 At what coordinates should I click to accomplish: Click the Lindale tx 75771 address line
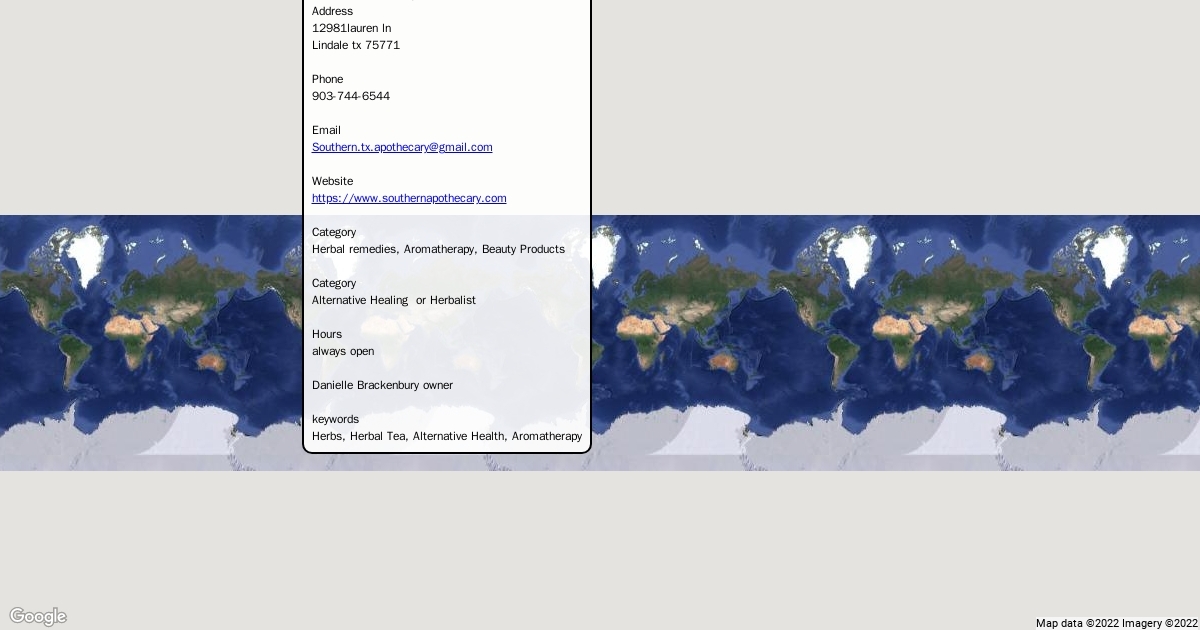pos(356,45)
